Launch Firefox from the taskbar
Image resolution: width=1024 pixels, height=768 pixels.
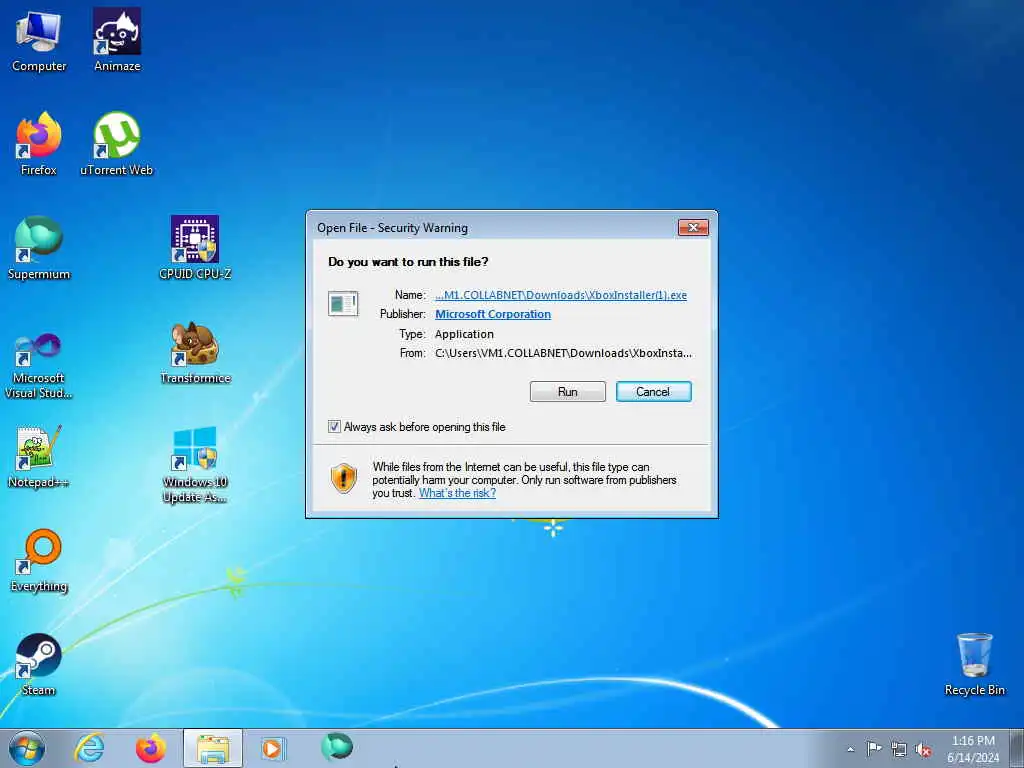[151, 748]
